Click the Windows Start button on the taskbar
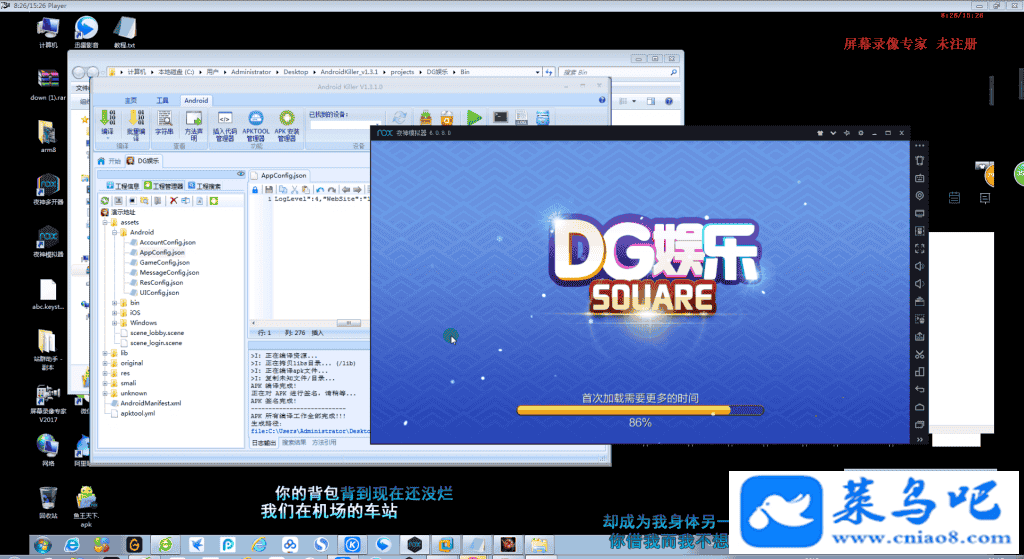 click(43, 546)
